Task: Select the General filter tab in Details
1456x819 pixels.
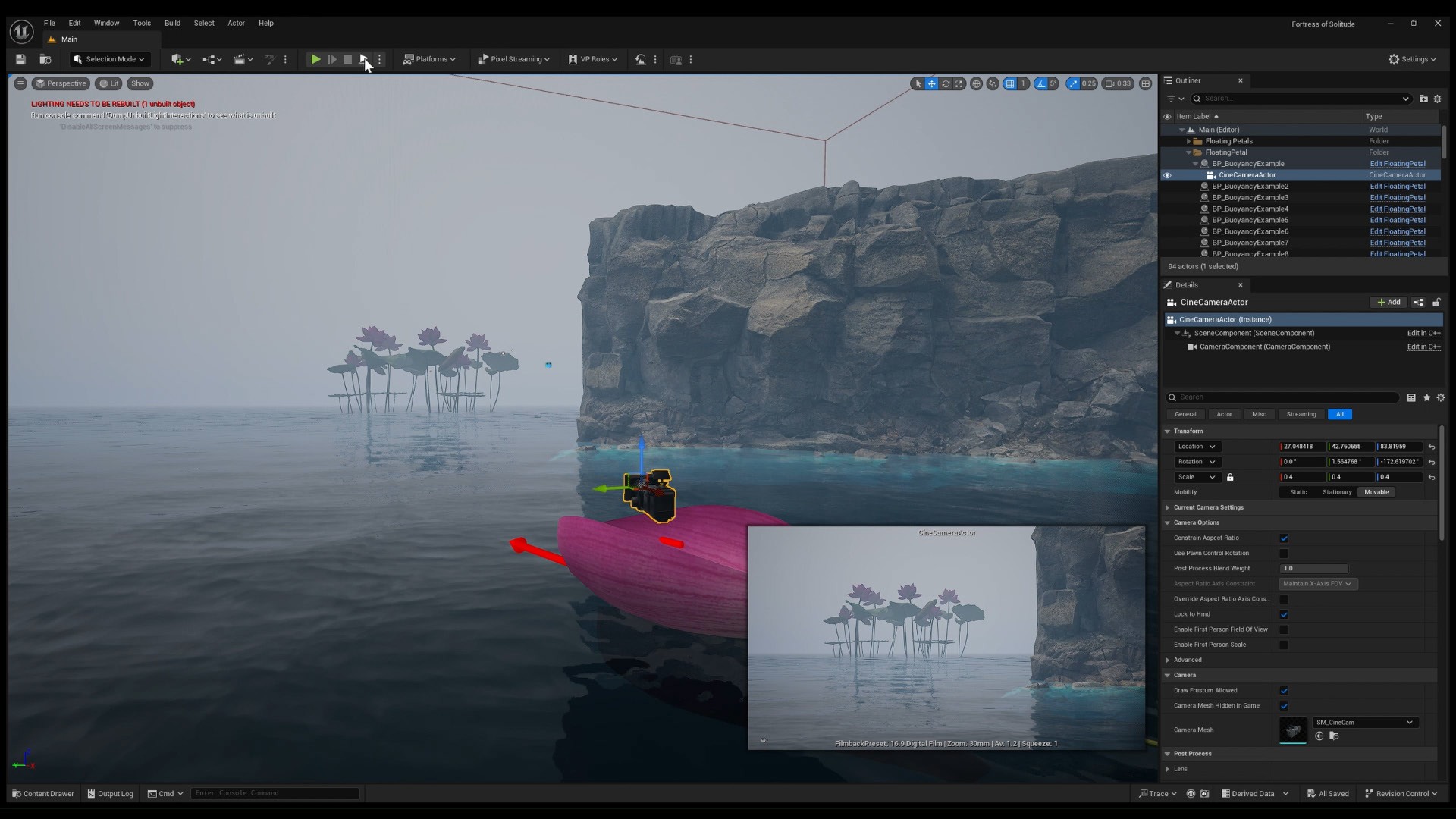Action: (1185, 414)
